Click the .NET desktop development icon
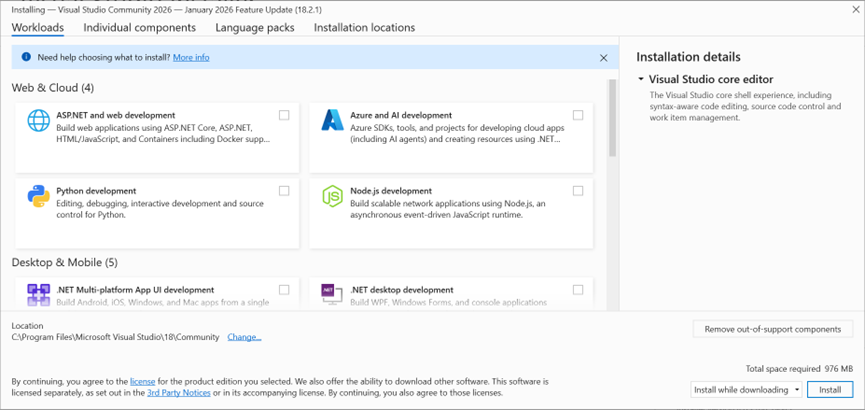This screenshot has width=865, height=410. [333, 293]
